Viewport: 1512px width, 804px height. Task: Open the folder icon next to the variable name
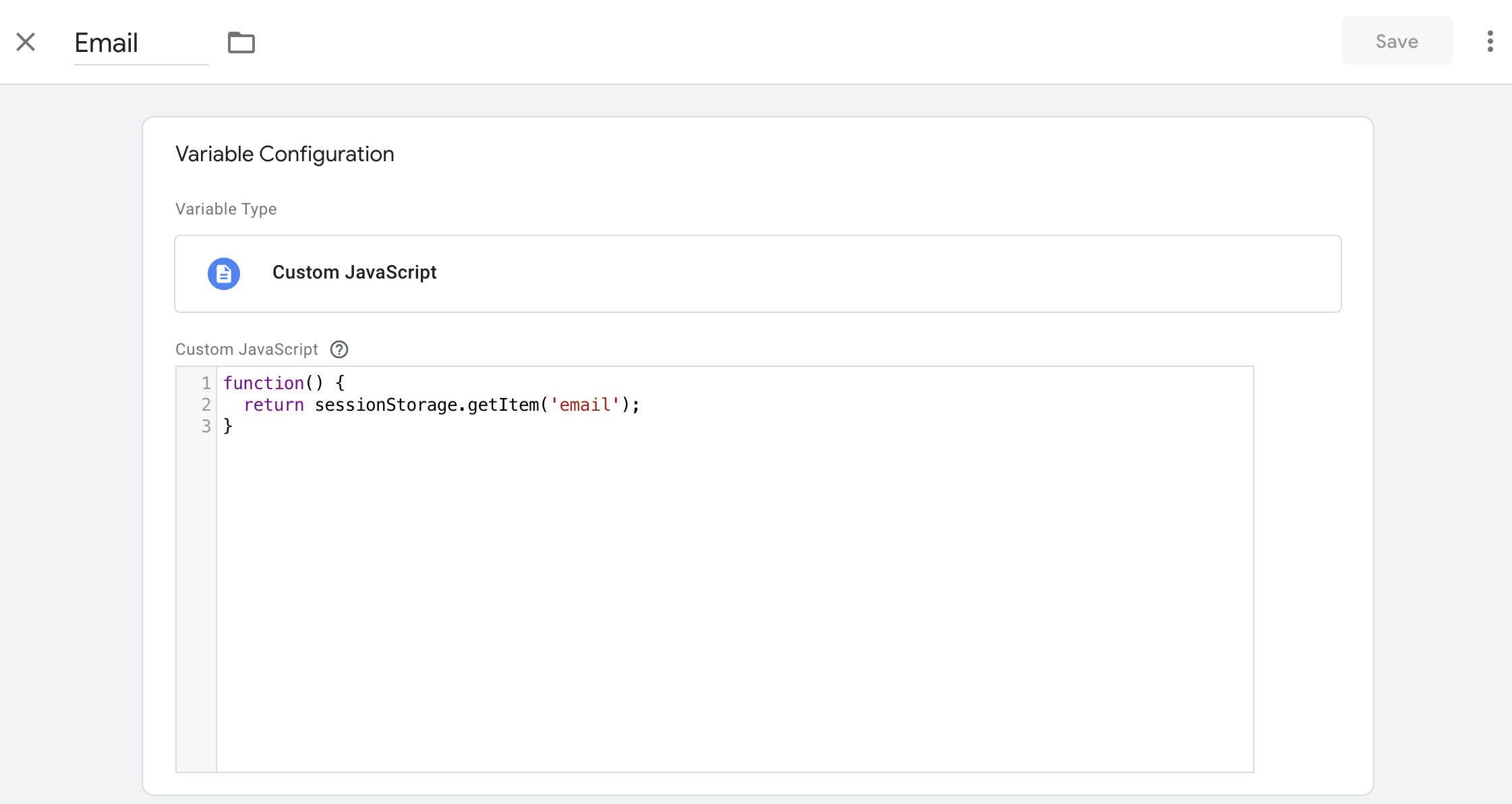point(241,42)
